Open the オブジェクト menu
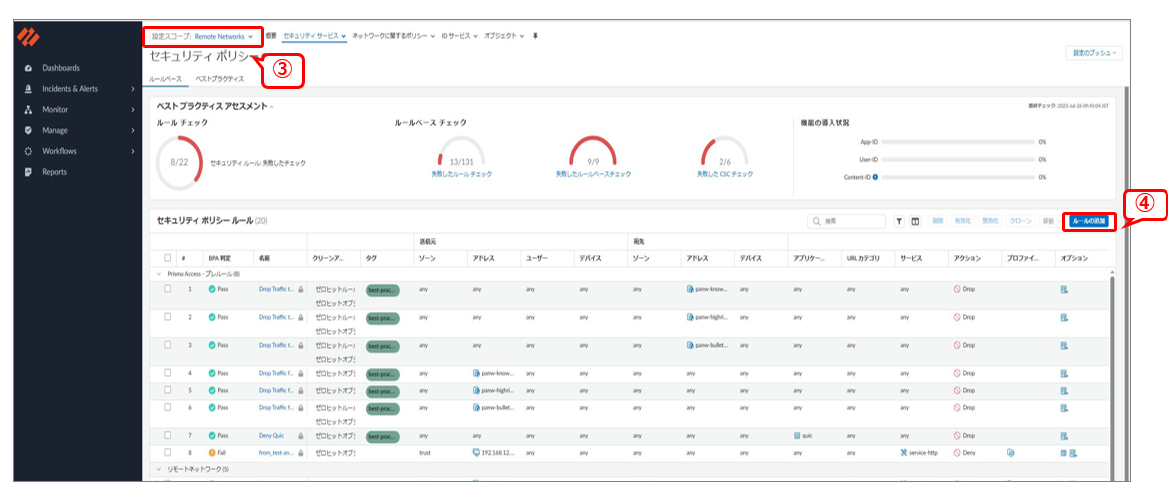The height and width of the screenshot is (493, 1171). [x=504, y=36]
